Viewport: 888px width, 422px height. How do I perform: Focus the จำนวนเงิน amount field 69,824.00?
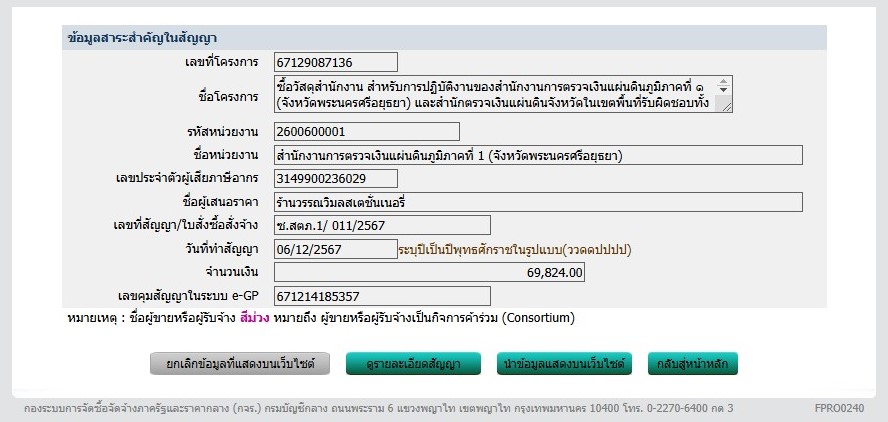coord(430,272)
